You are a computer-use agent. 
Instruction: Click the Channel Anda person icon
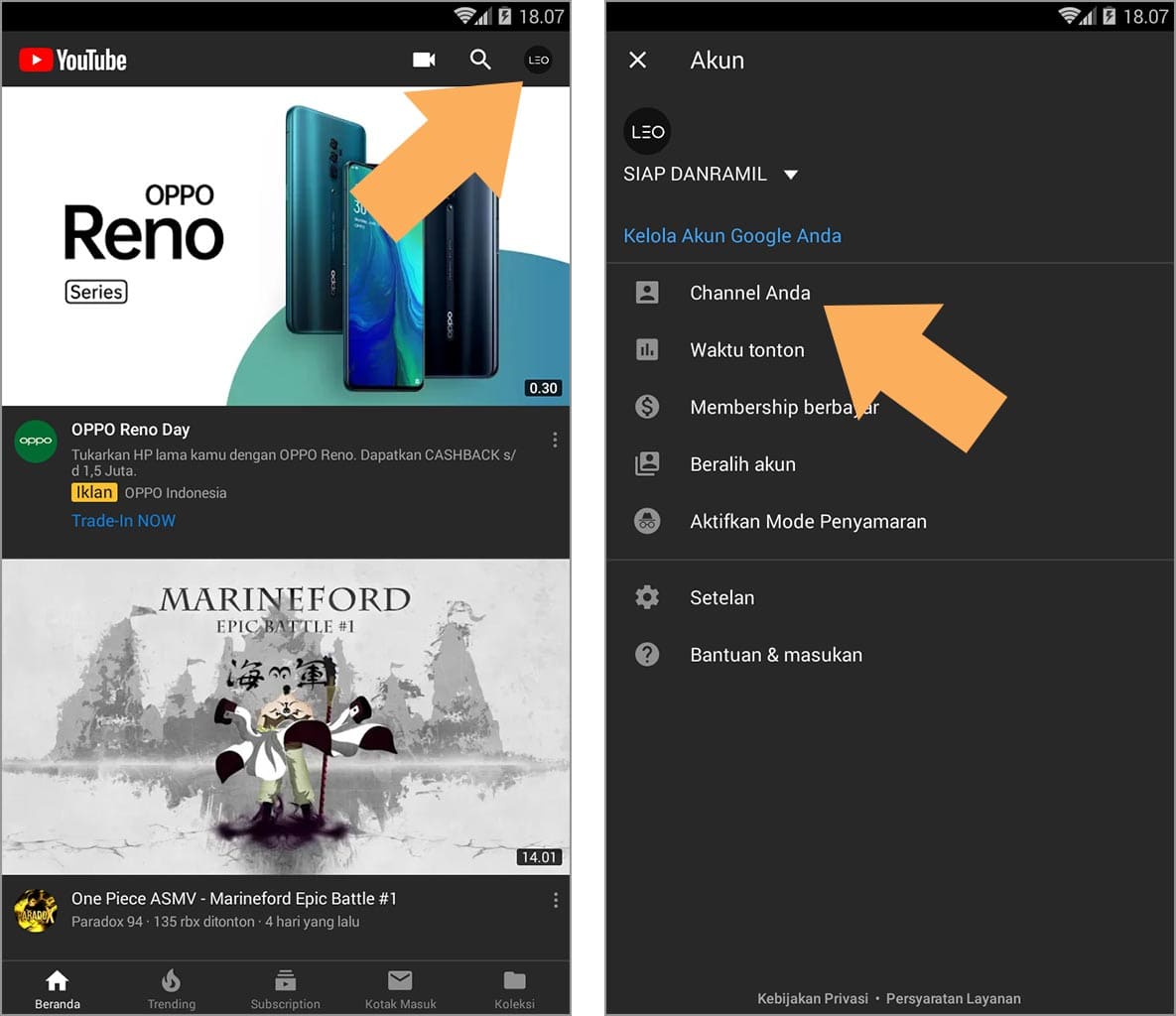[x=647, y=293]
